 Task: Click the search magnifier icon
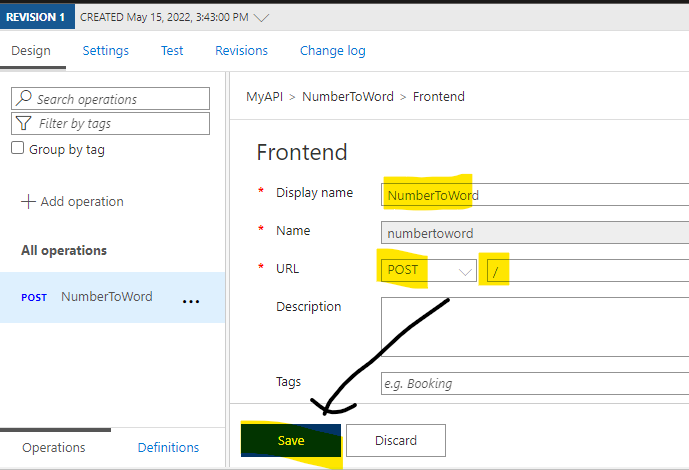pyautogui.click(x=24, y=99)
